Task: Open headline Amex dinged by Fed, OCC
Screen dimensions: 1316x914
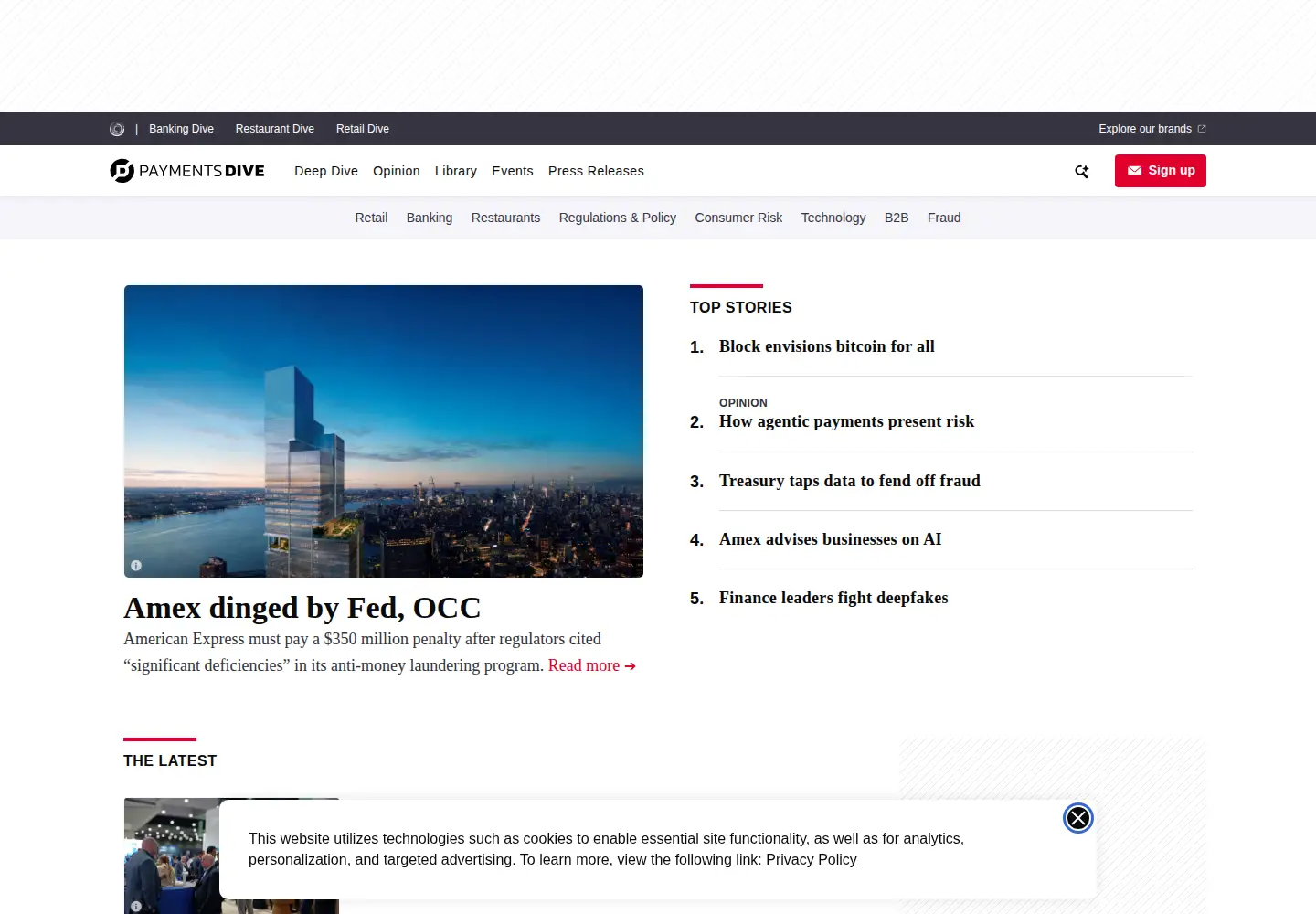Action: (302, 608)
